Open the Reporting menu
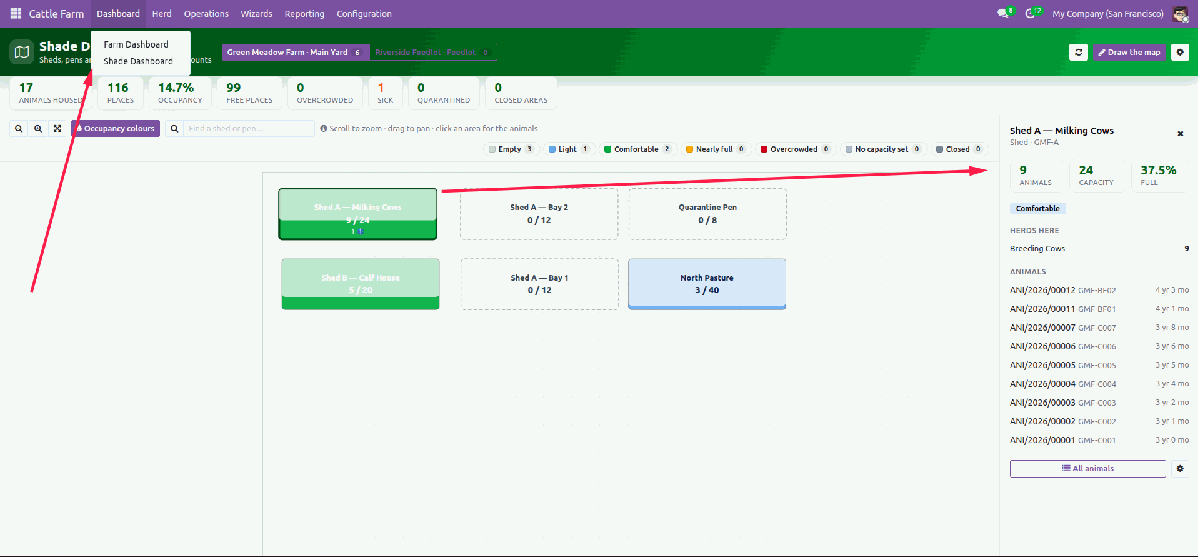1198x557 pixels. pos(304,14)
